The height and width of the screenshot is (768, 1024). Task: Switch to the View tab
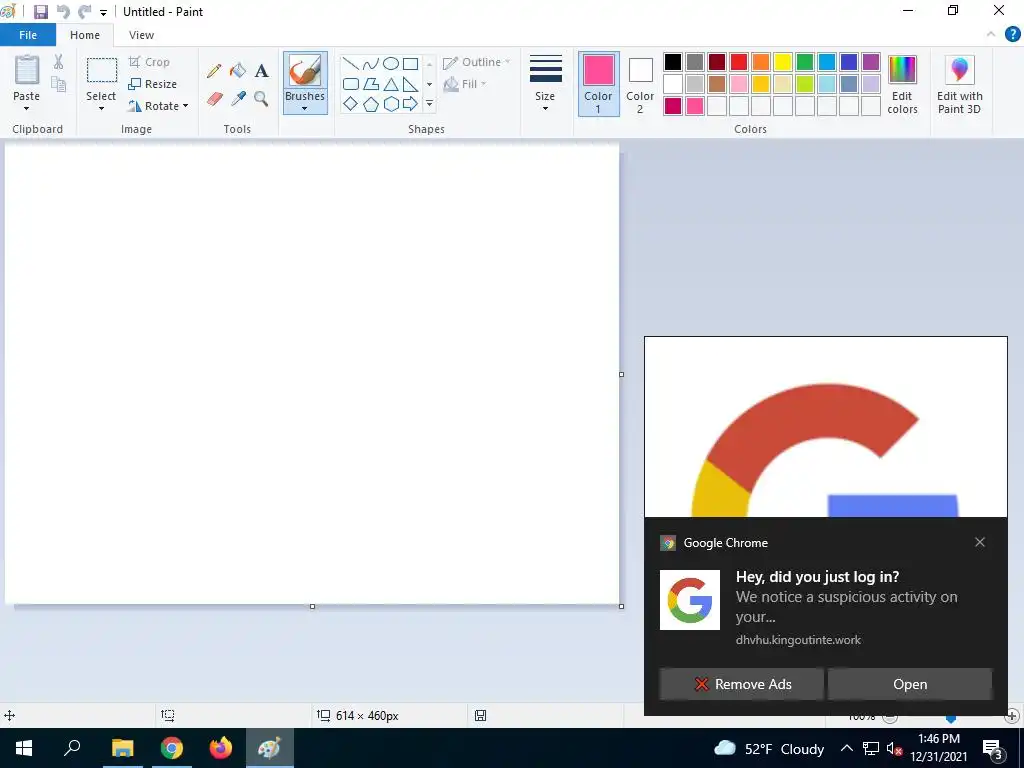141,35
